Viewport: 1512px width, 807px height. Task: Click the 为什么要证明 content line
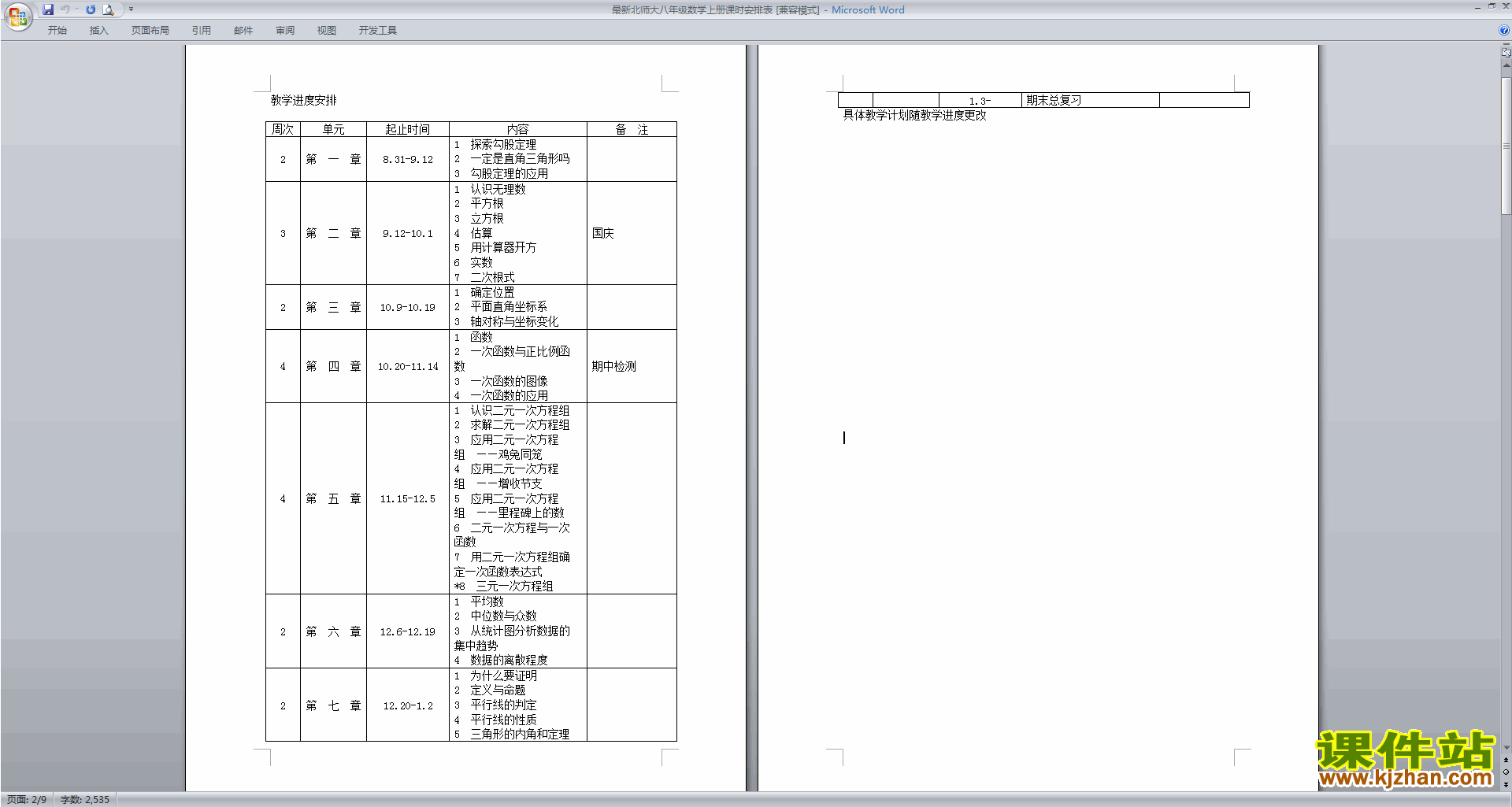503,676
